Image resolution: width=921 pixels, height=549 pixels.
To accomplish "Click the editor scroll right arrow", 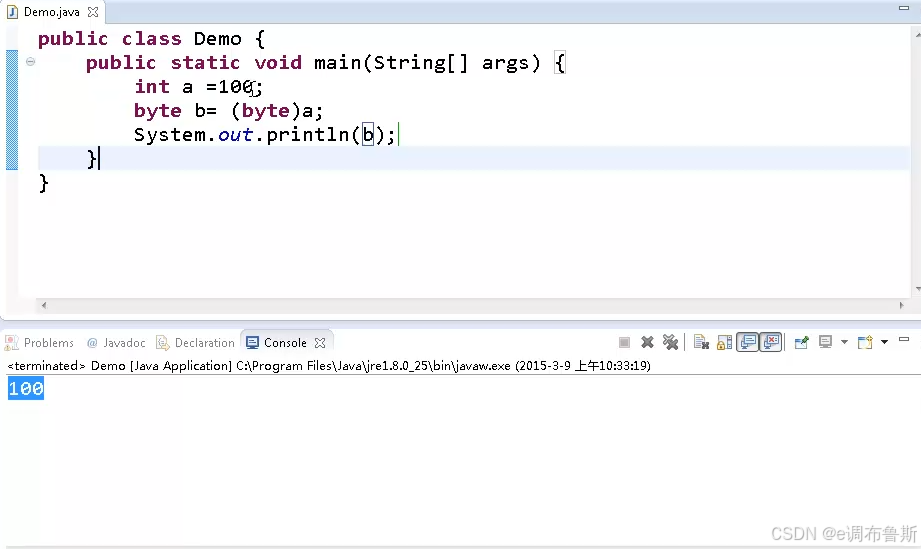I will (902, 305).
